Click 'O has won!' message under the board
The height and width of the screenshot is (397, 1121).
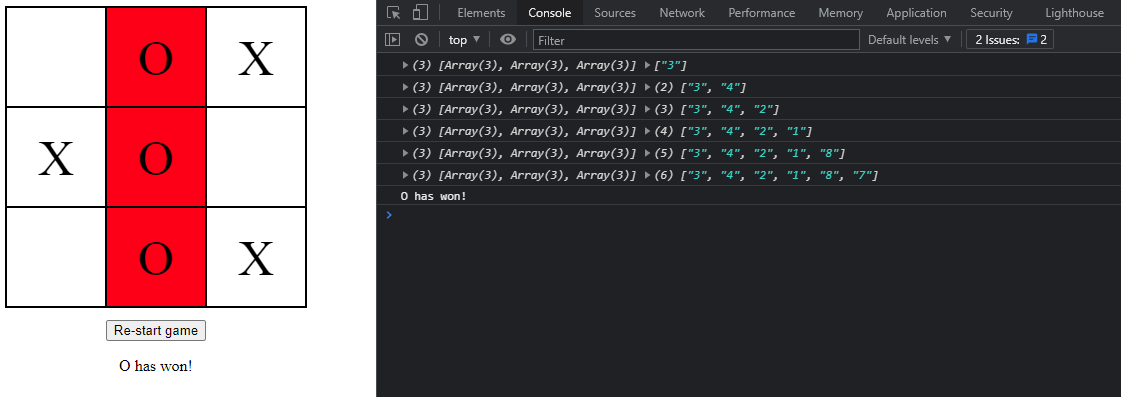[156, 366]
